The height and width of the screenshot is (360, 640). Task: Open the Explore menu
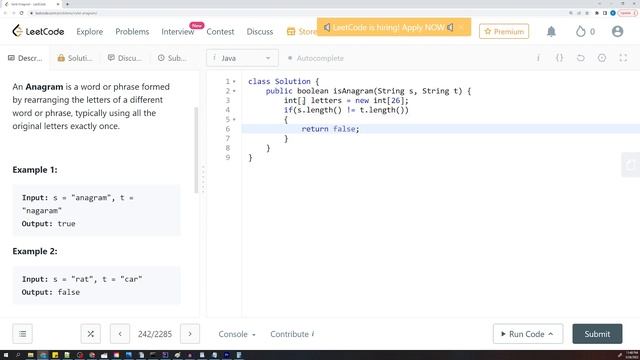click(89, 31)
